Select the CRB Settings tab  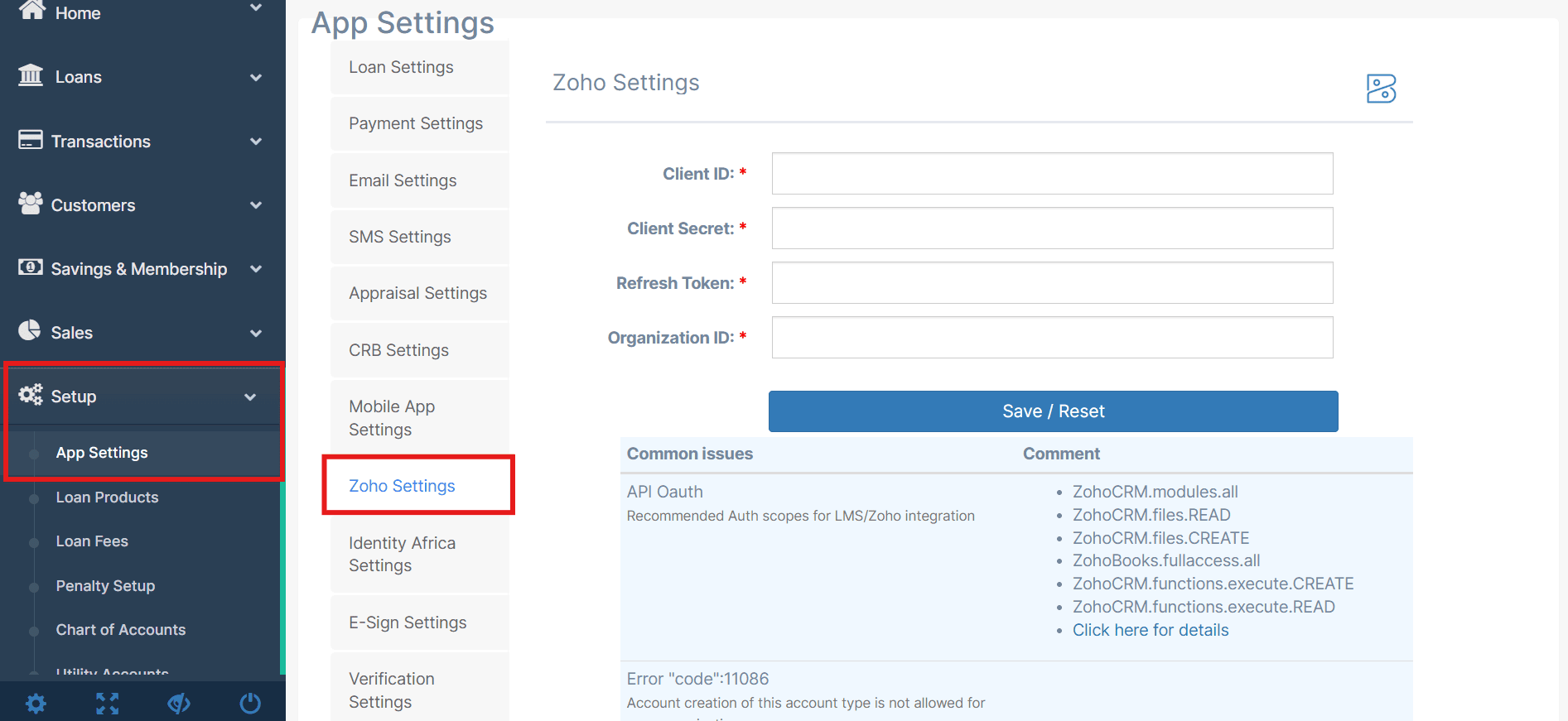pos(420,350)
